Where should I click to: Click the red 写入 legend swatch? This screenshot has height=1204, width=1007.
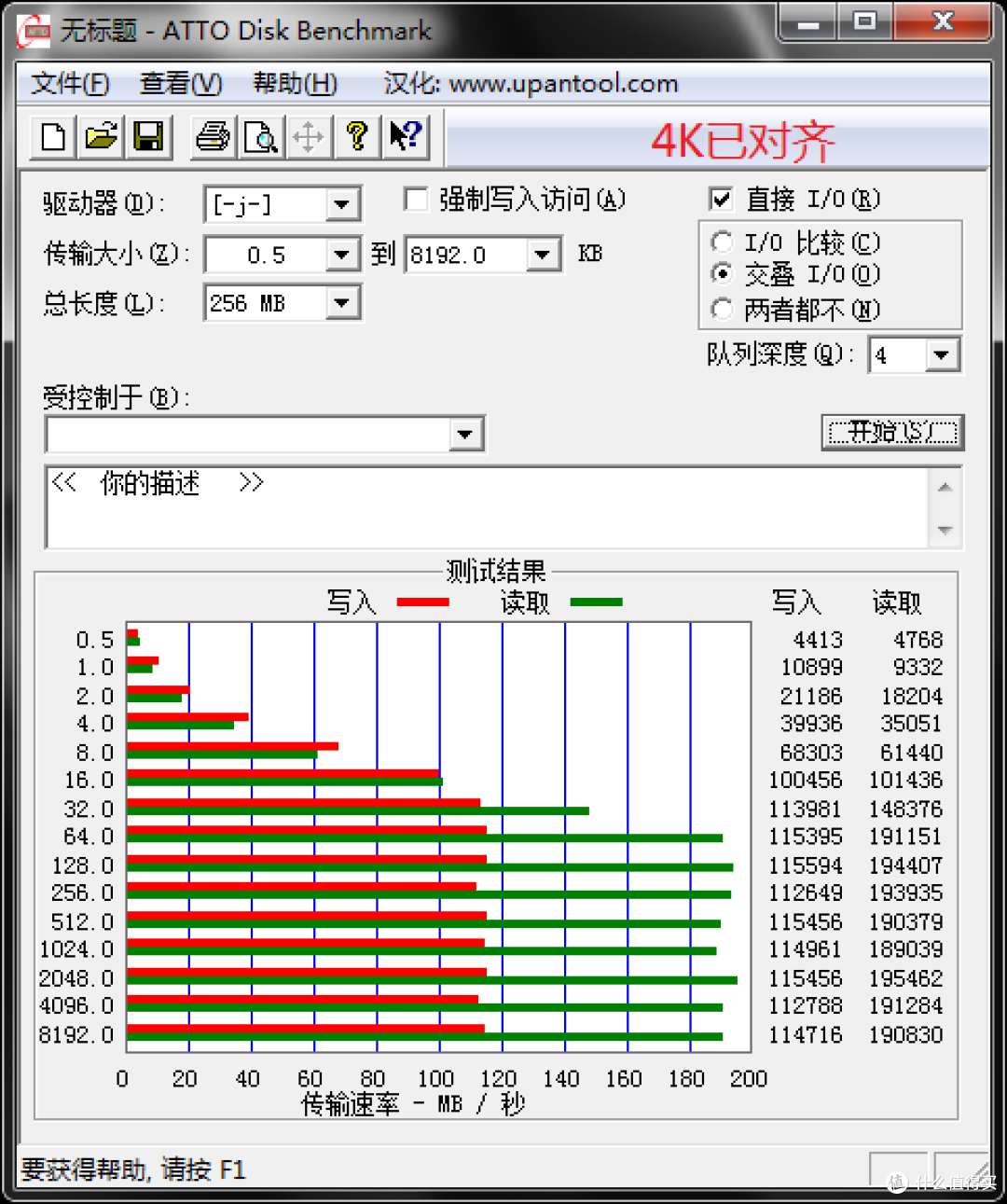click(x=422, y=602)
